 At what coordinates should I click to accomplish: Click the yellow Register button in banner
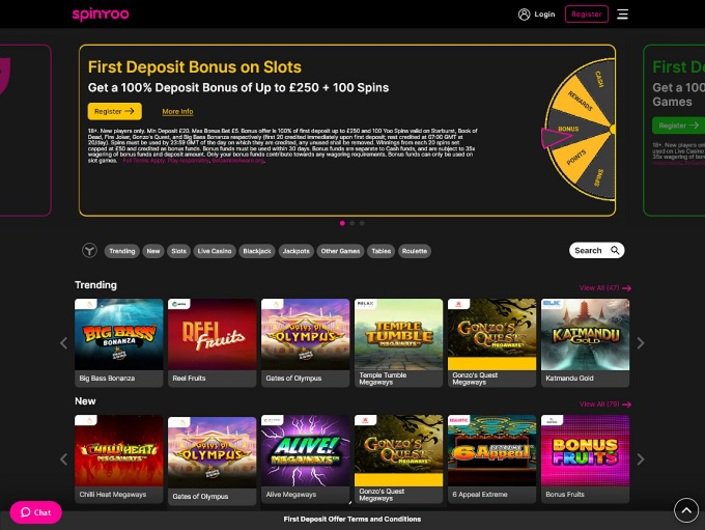[114, 111]
